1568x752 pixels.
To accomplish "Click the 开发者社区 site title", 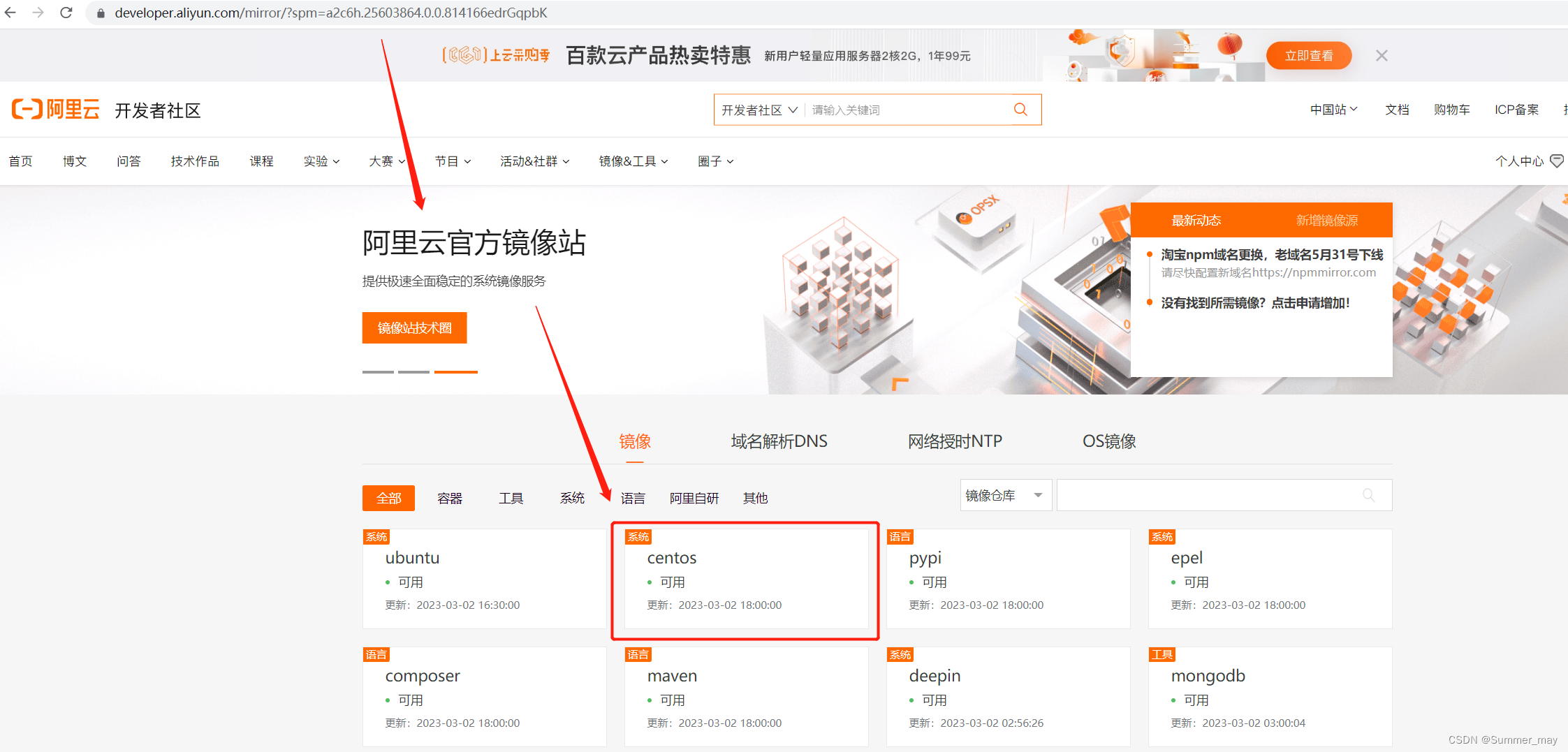I will click(x=158, y=110).
